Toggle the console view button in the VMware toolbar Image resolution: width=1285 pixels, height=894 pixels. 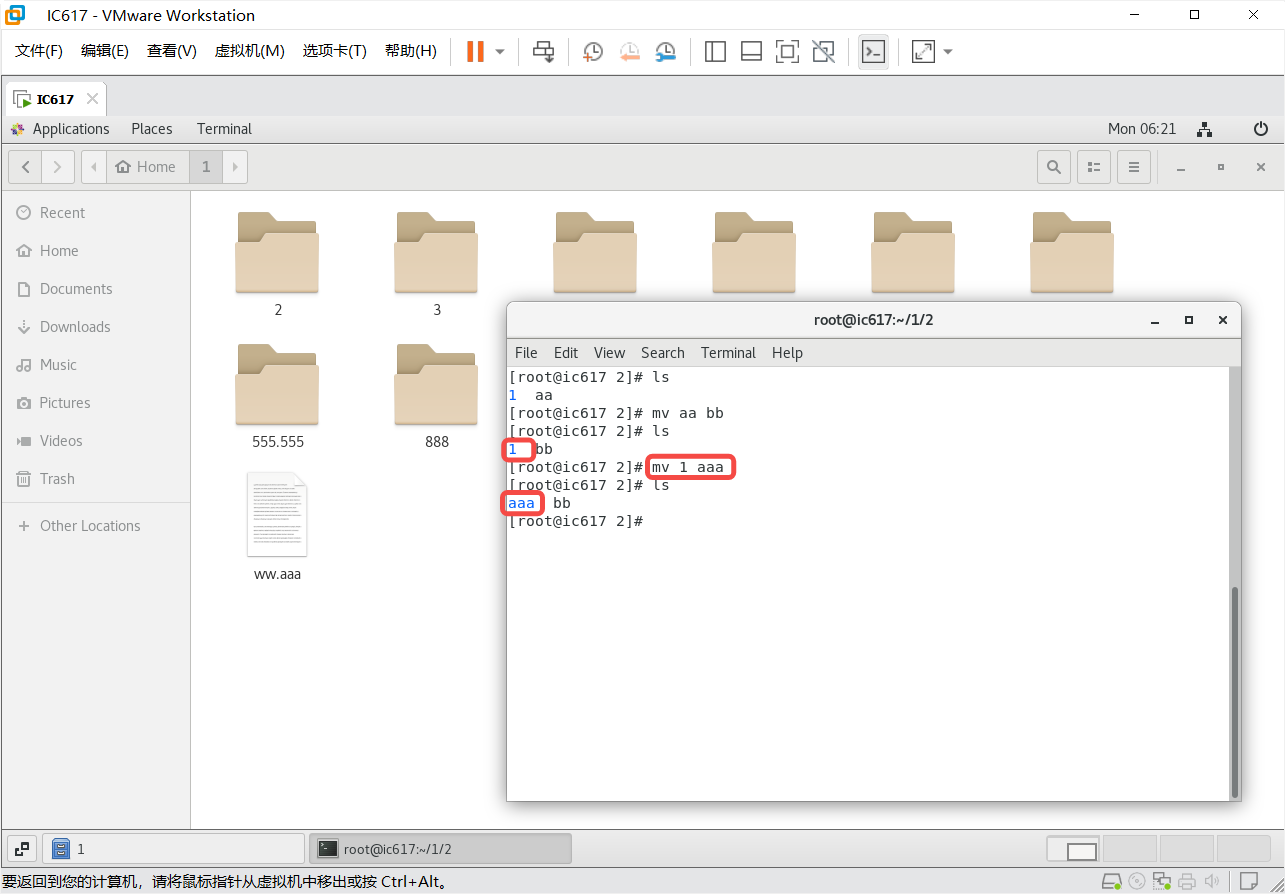873,51
